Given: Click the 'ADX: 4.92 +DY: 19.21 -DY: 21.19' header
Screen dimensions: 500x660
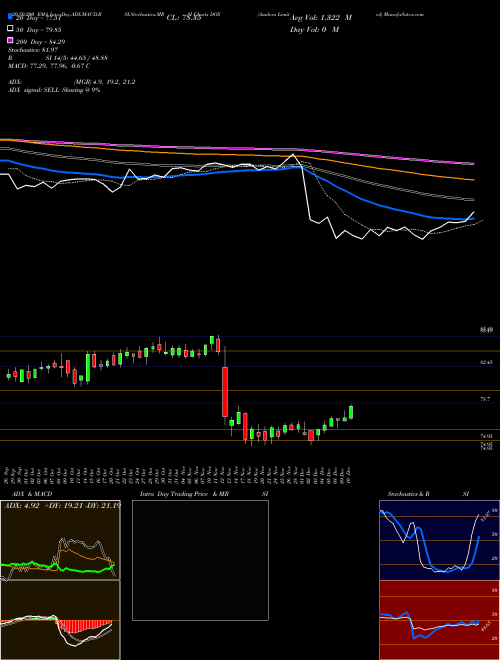Looking at the screenshot, I should tap(62, 505).
